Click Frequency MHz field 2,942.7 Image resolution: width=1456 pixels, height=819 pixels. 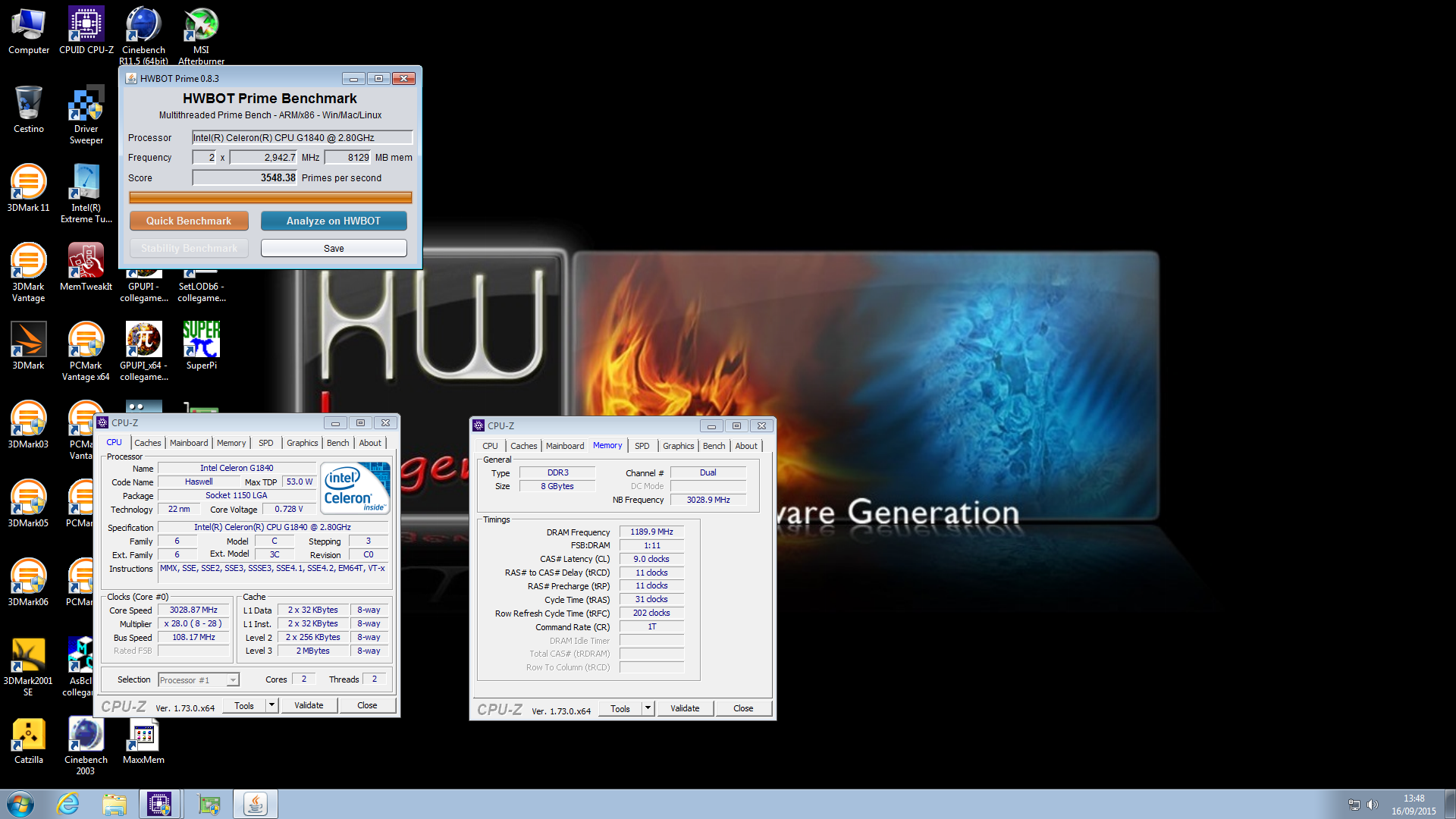point(263,158)
